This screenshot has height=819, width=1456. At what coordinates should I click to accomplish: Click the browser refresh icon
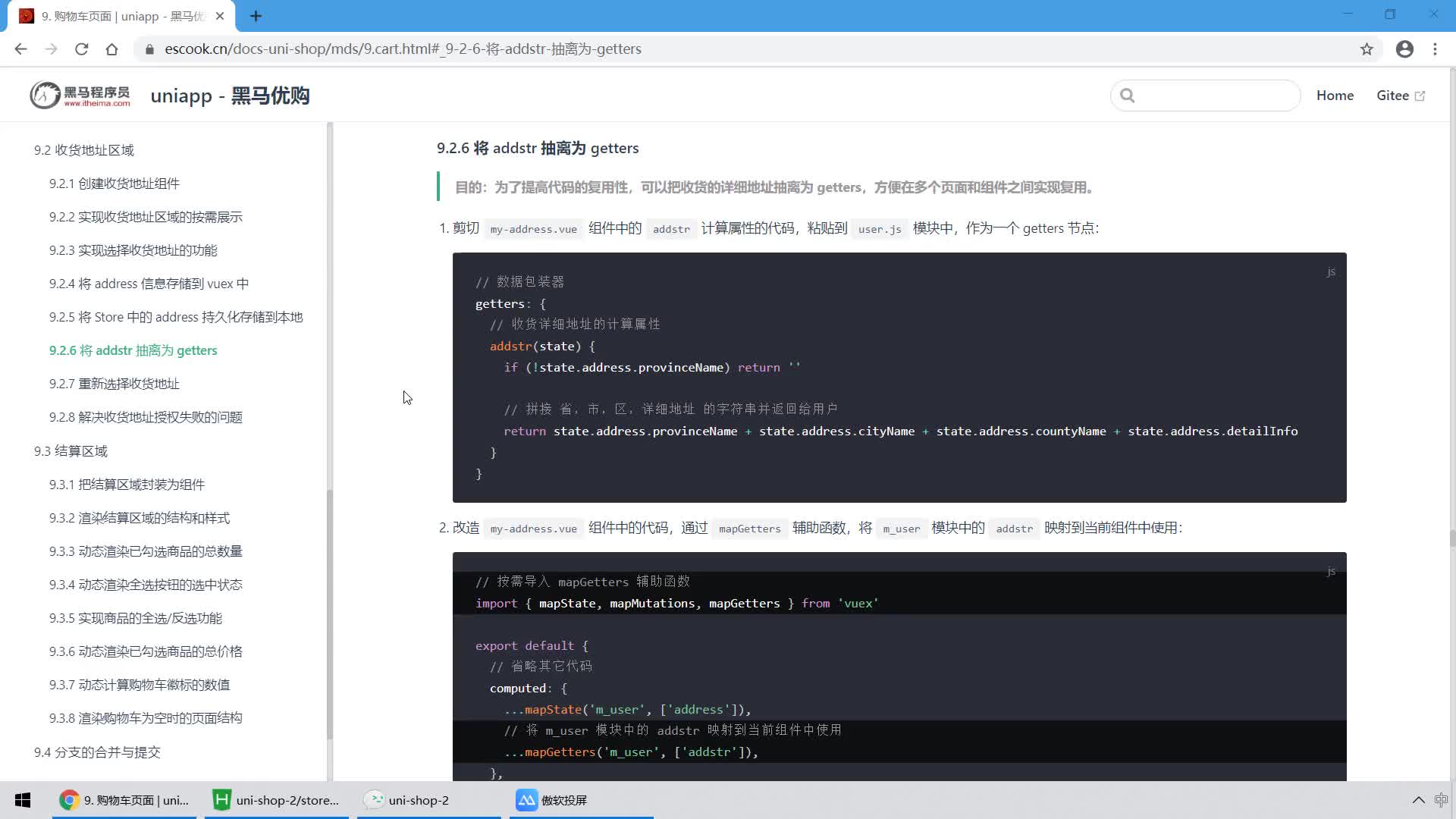(82, 49)
